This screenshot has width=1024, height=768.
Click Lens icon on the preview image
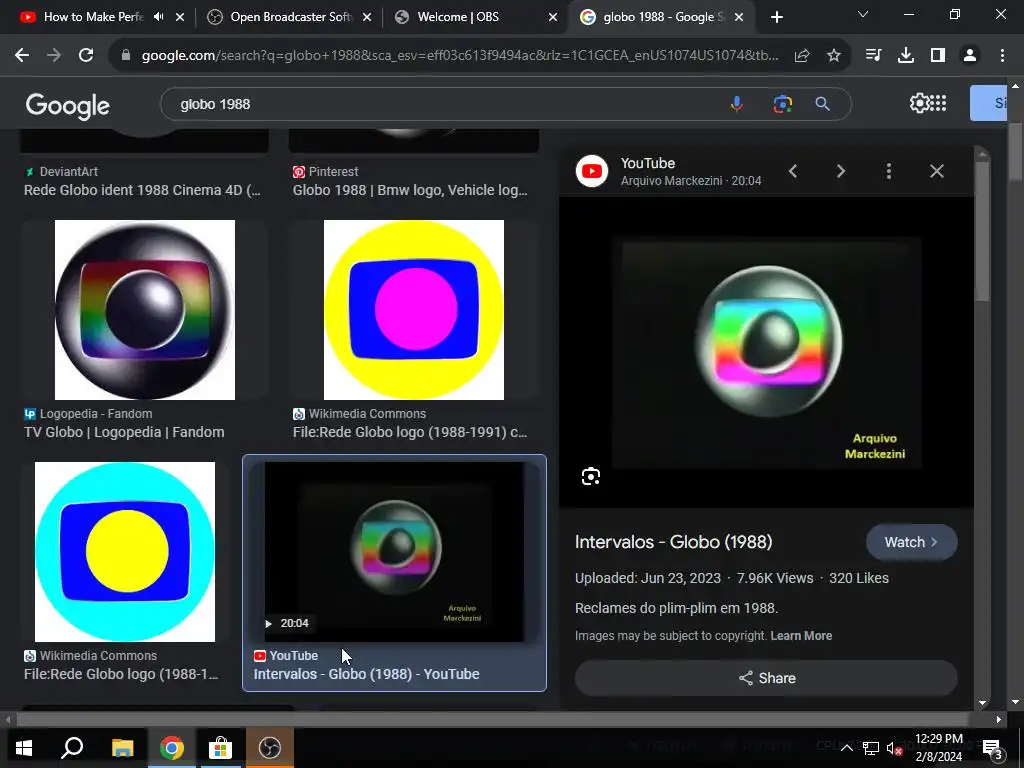[591, 477]
